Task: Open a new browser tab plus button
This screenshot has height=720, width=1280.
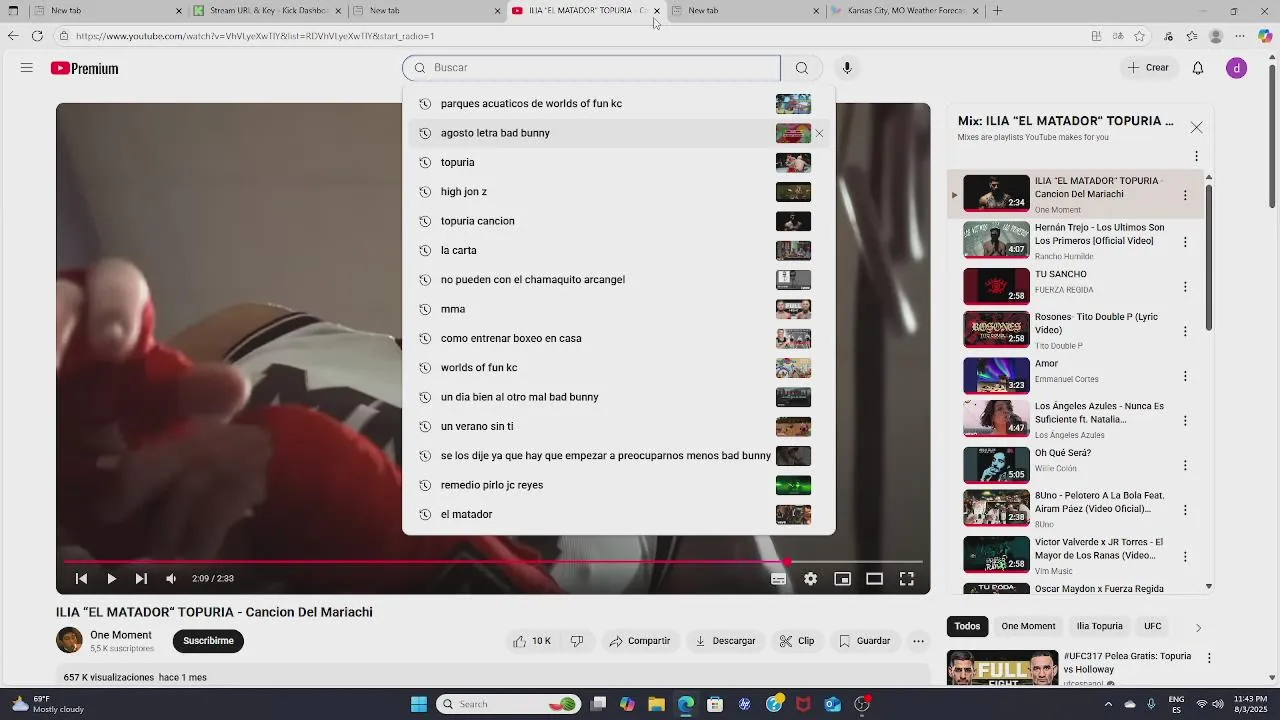Action: (x=997, y=11)
